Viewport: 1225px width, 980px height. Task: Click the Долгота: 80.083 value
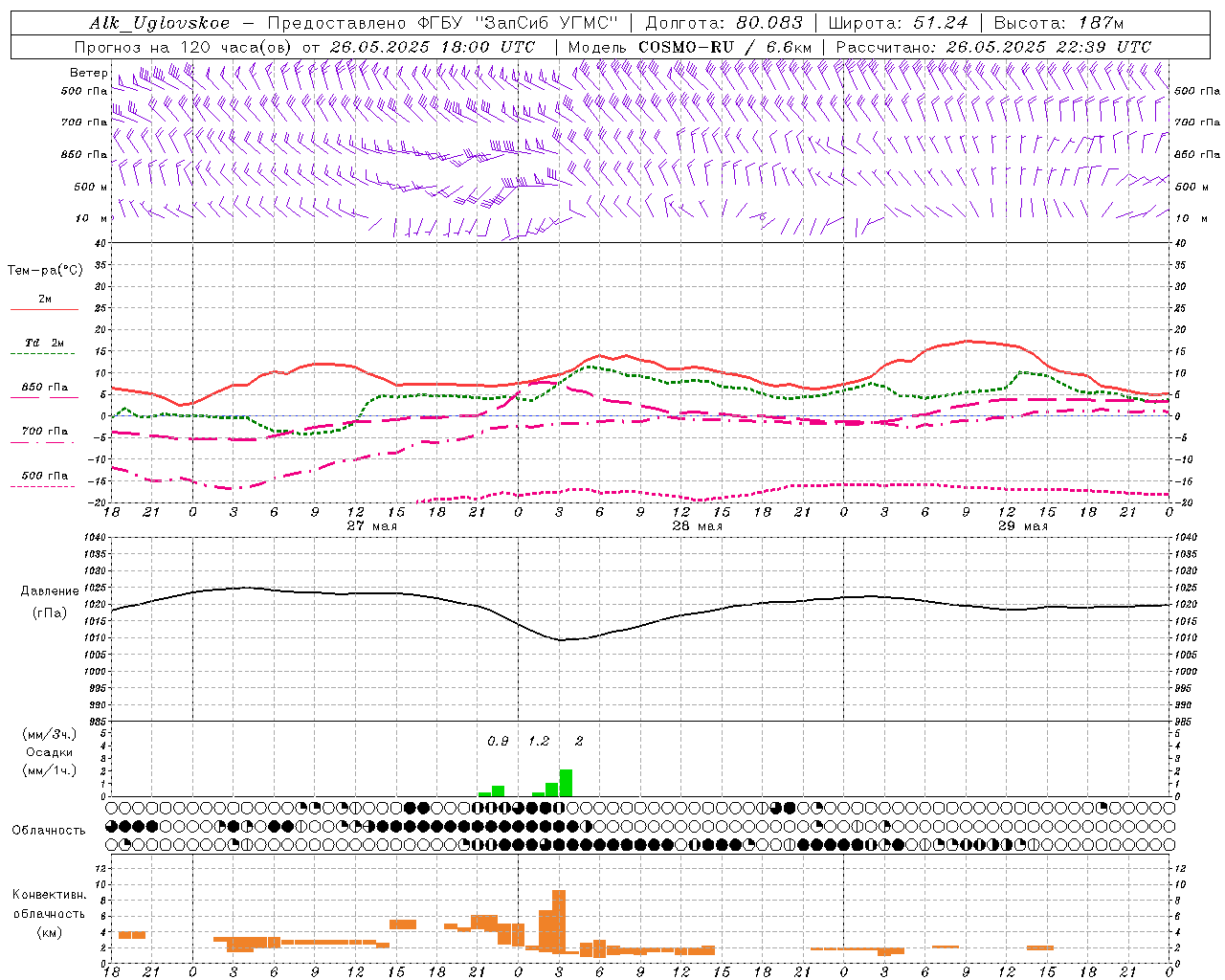tap(723, 23)
